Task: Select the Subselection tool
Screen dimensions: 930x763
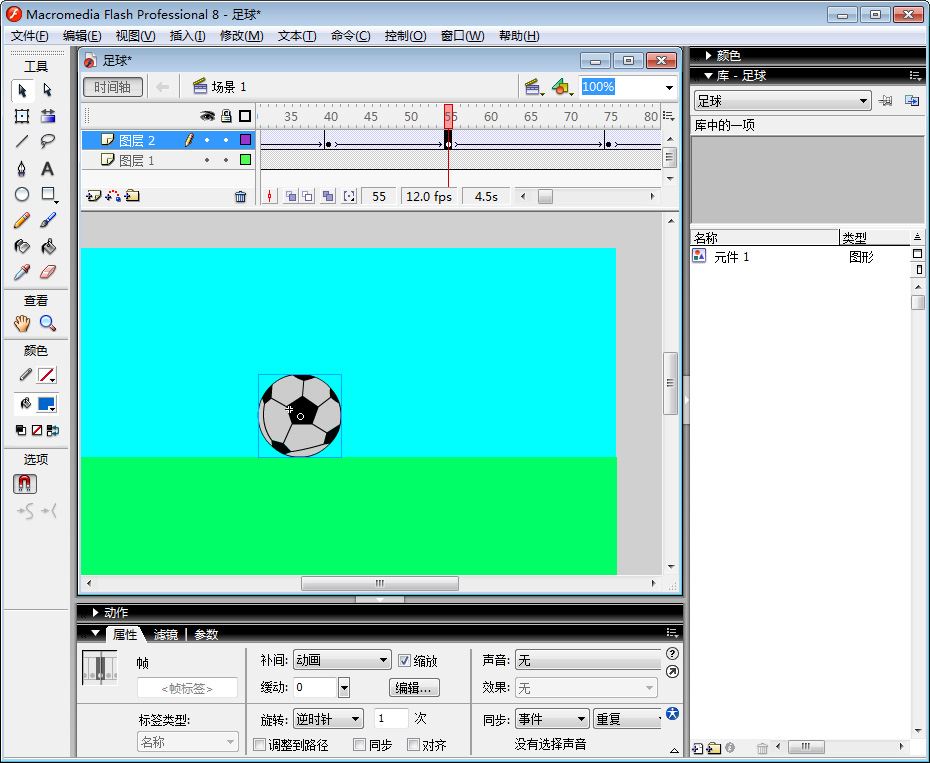Action: coord(47,90)
